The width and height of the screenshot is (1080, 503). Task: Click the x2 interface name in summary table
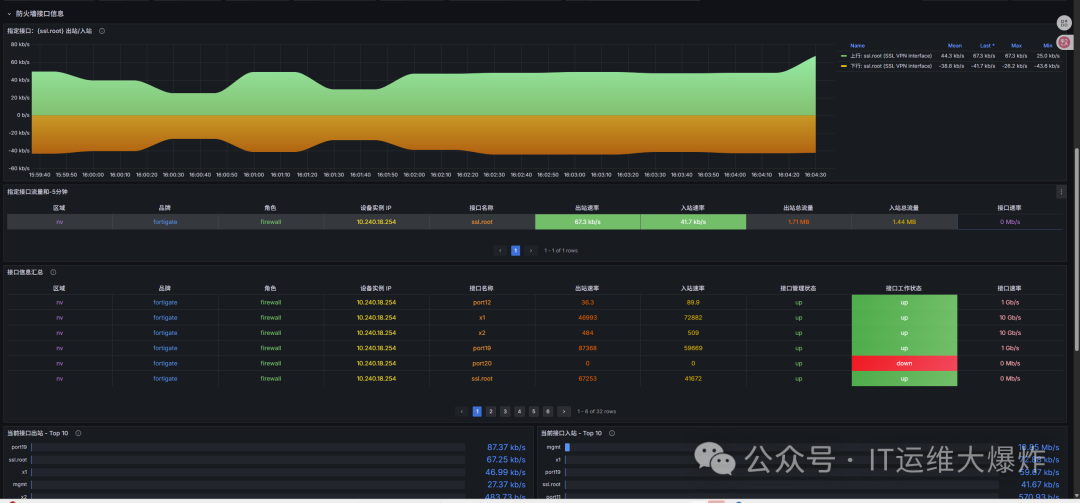(482, 333)
